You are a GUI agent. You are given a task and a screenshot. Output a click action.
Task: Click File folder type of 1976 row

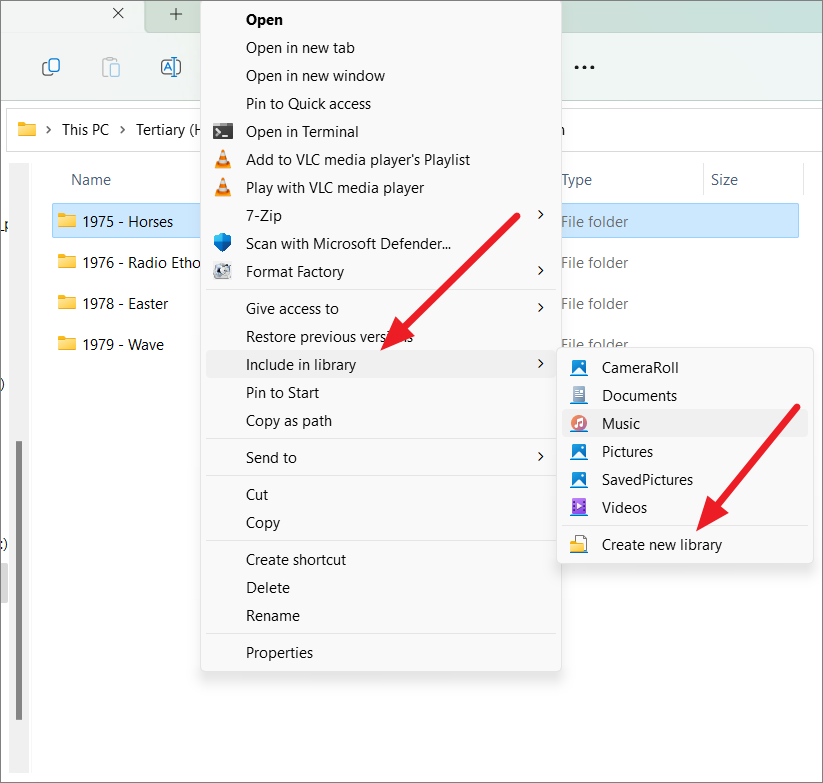tap(595, 262)
